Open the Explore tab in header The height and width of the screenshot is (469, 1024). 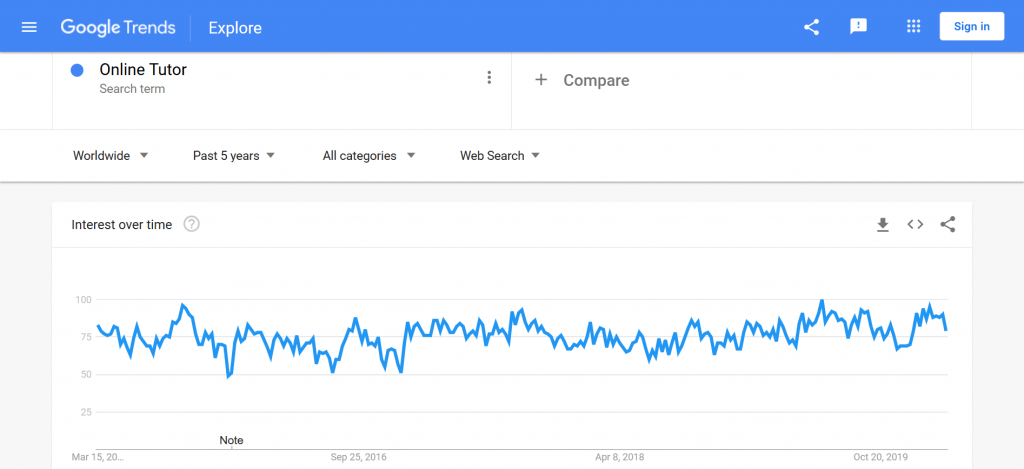(x=235, y=28)
